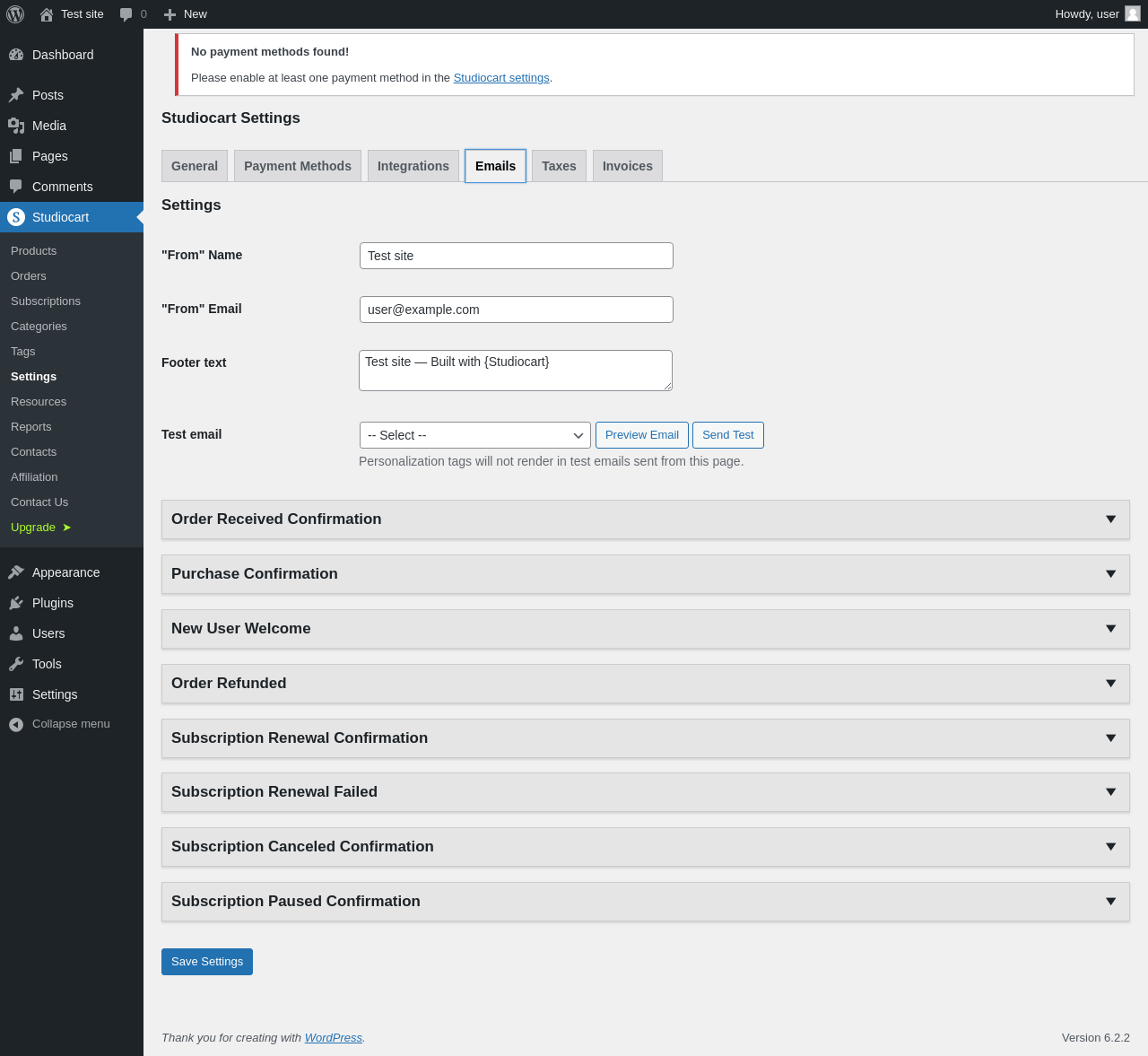Open Orders in Studiocart submenu
Image resolution: width=1148 pixels, height=1056 pixels.
click(29, 276)
